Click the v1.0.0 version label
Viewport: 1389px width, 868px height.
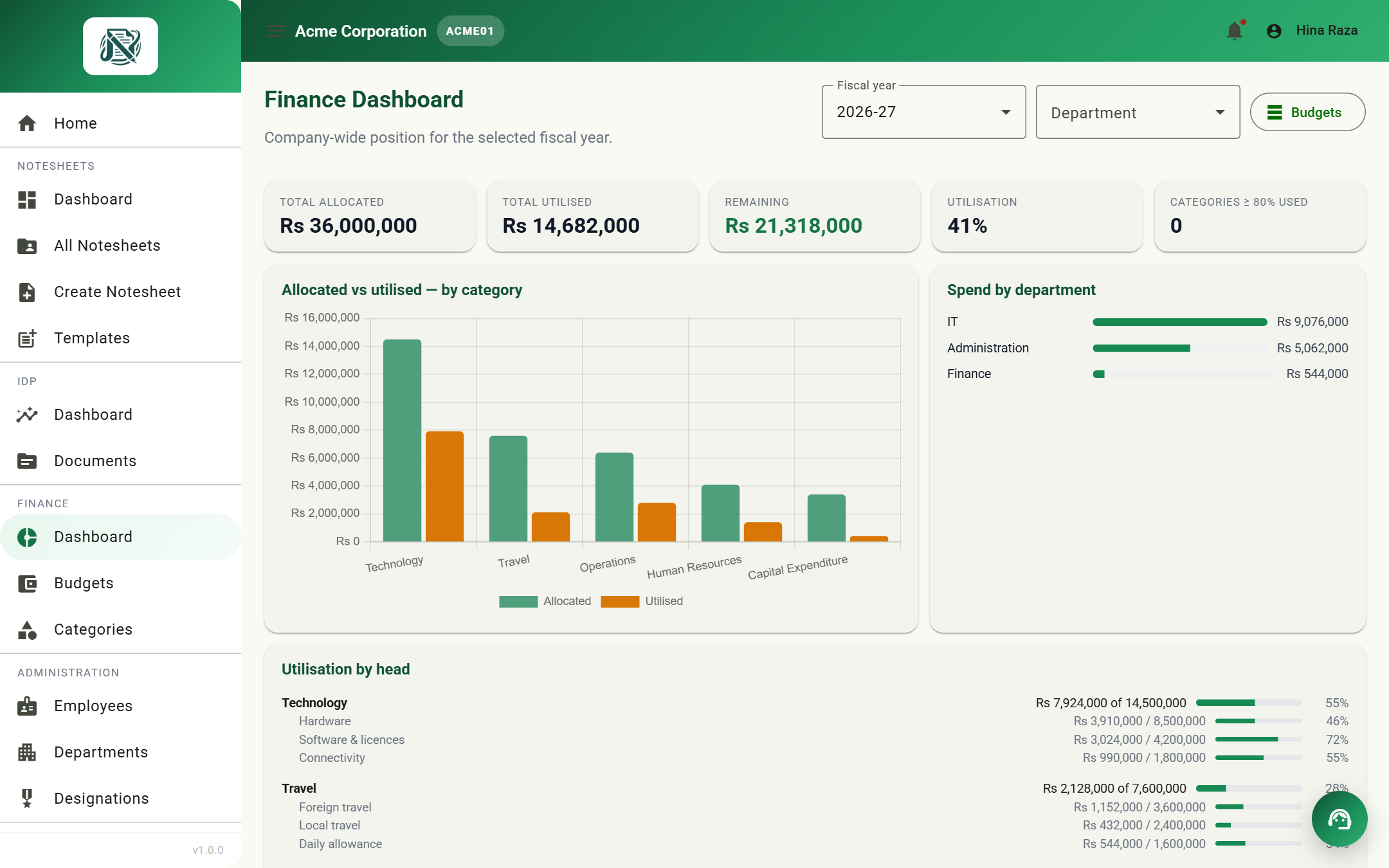point(208,850)
